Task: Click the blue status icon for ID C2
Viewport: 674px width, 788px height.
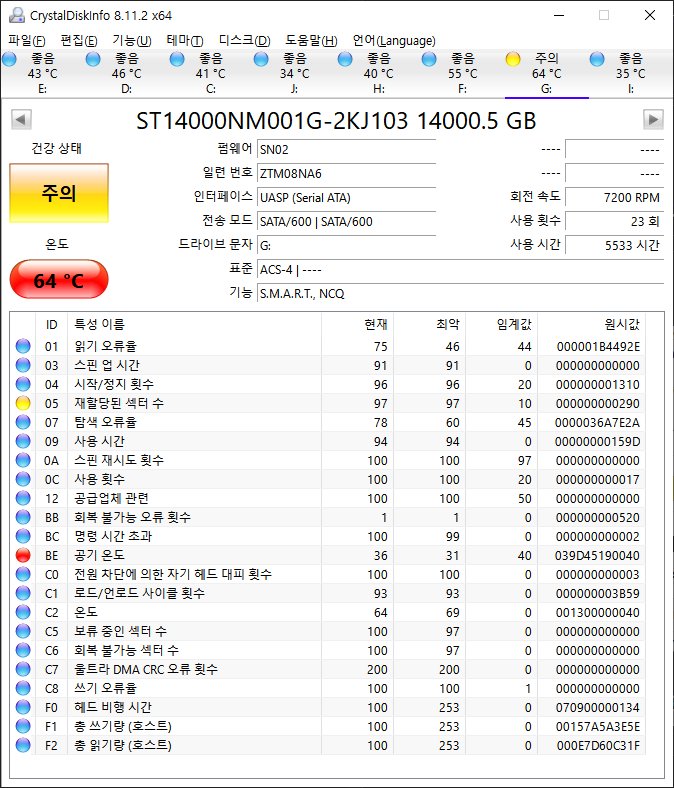Action: pos(23,612)
